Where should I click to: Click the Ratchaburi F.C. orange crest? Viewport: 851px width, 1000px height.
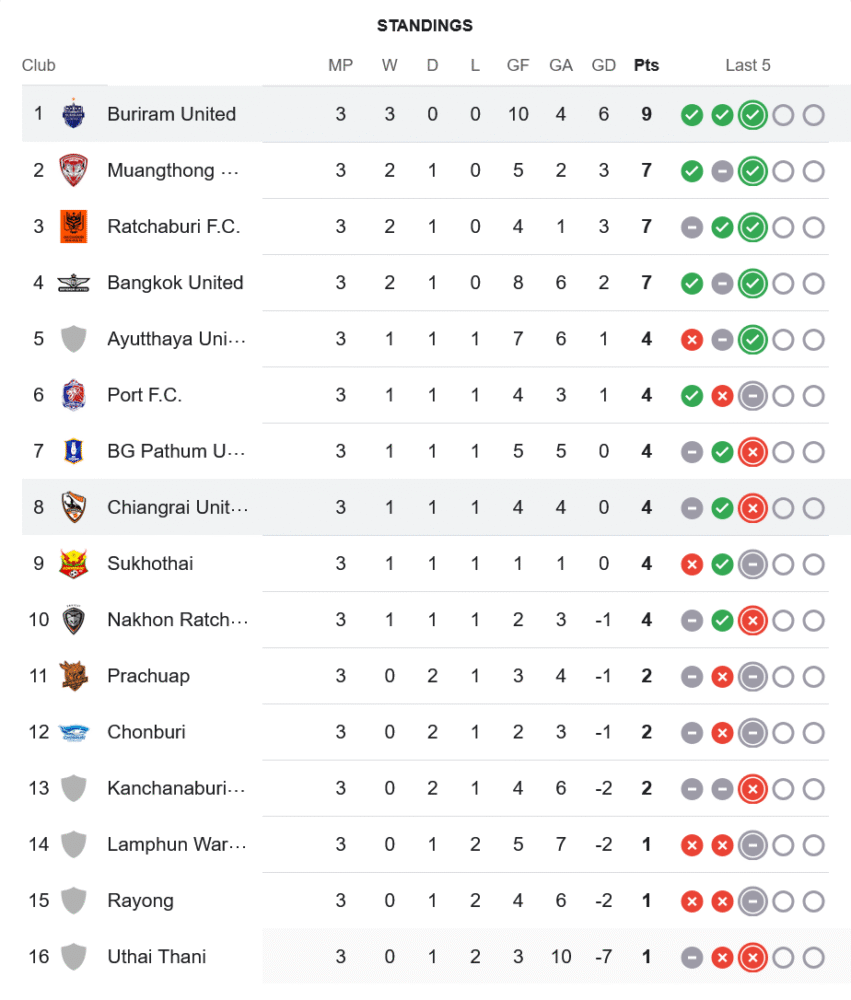tap(74, 226)
